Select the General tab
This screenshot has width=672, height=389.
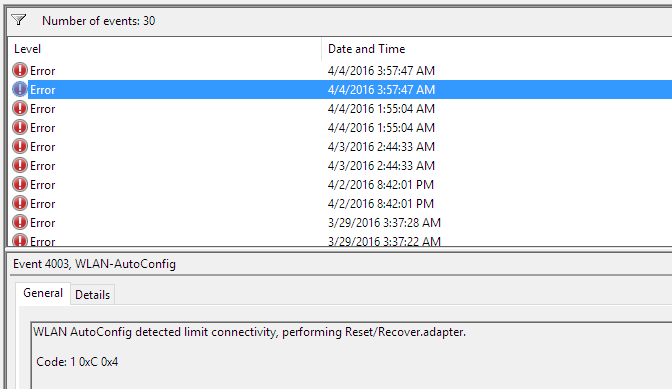point(43,293)
